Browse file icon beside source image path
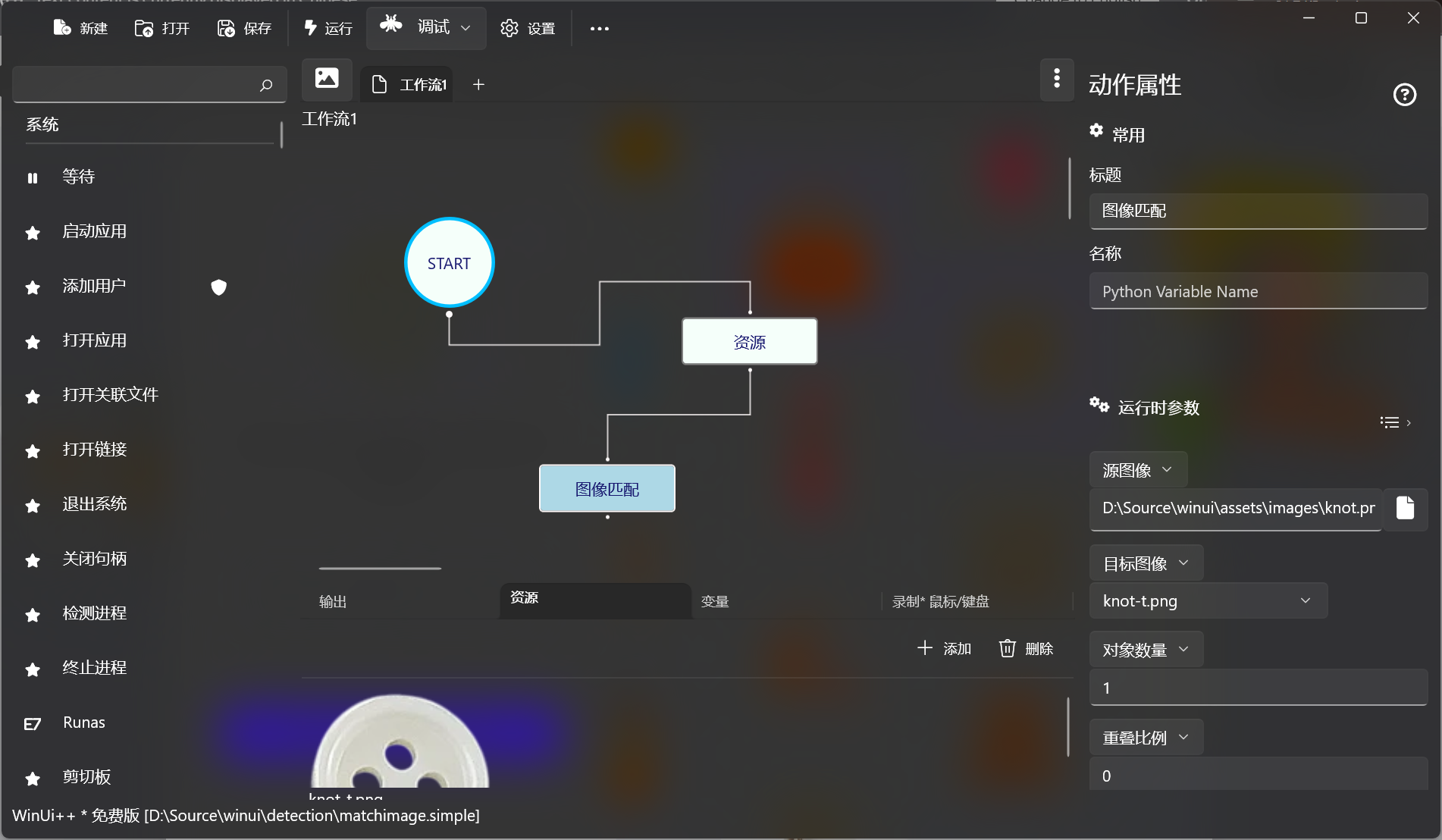 pos(1405,508)
